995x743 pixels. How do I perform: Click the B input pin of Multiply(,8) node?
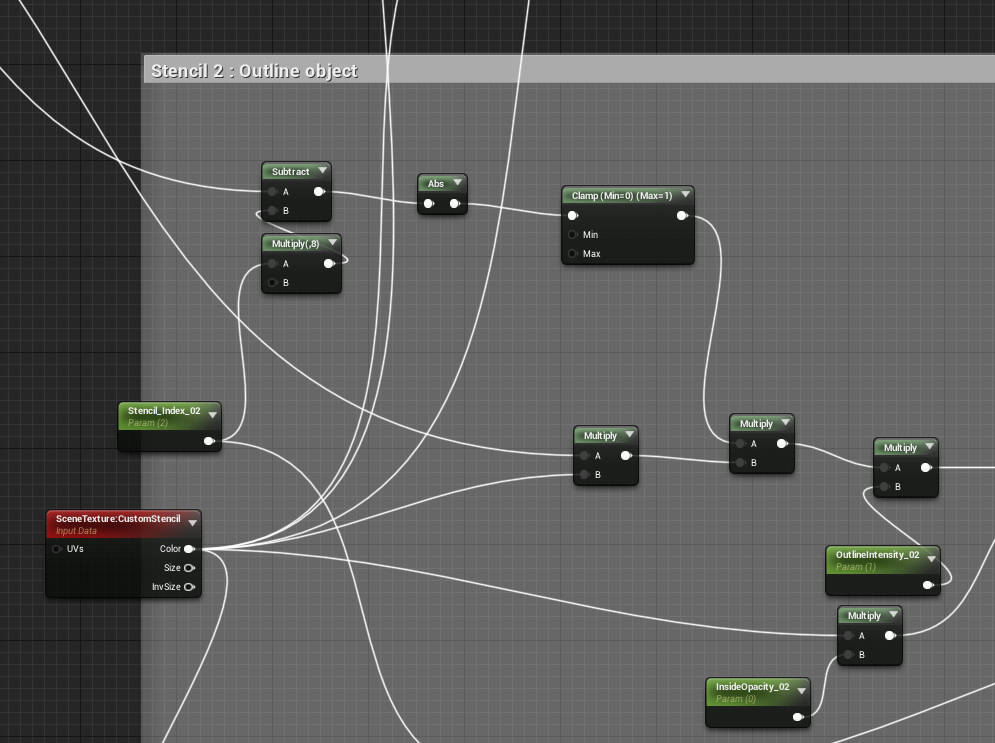tap(271, 282)
